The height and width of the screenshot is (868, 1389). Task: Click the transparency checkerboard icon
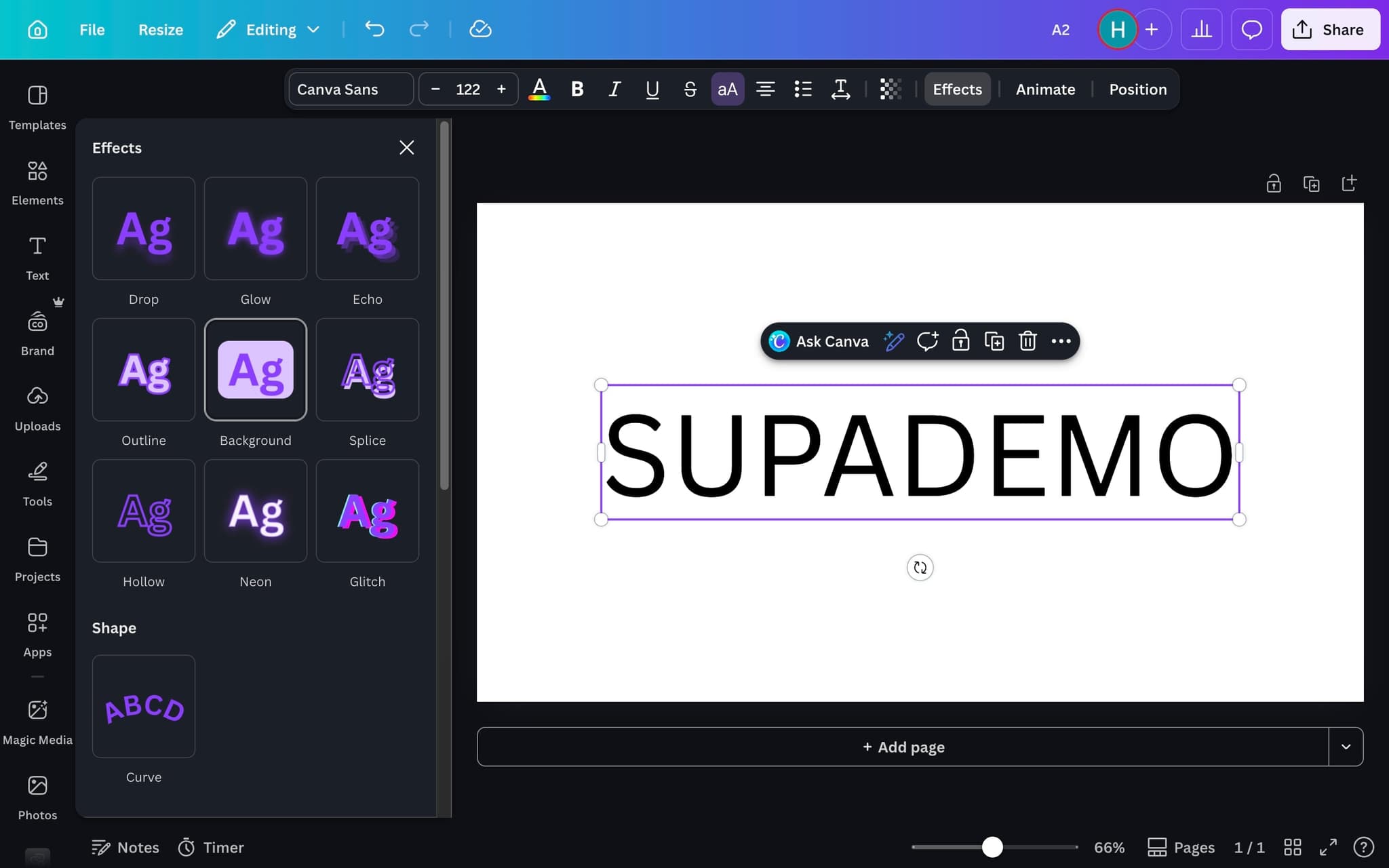[x=890, y=89]
